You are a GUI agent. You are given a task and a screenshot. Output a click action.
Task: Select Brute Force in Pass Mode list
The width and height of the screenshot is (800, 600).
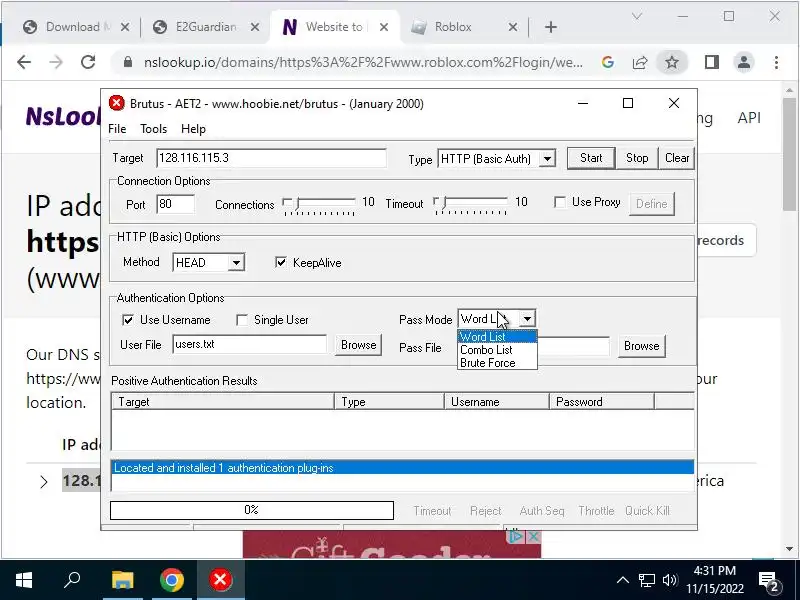497,363
